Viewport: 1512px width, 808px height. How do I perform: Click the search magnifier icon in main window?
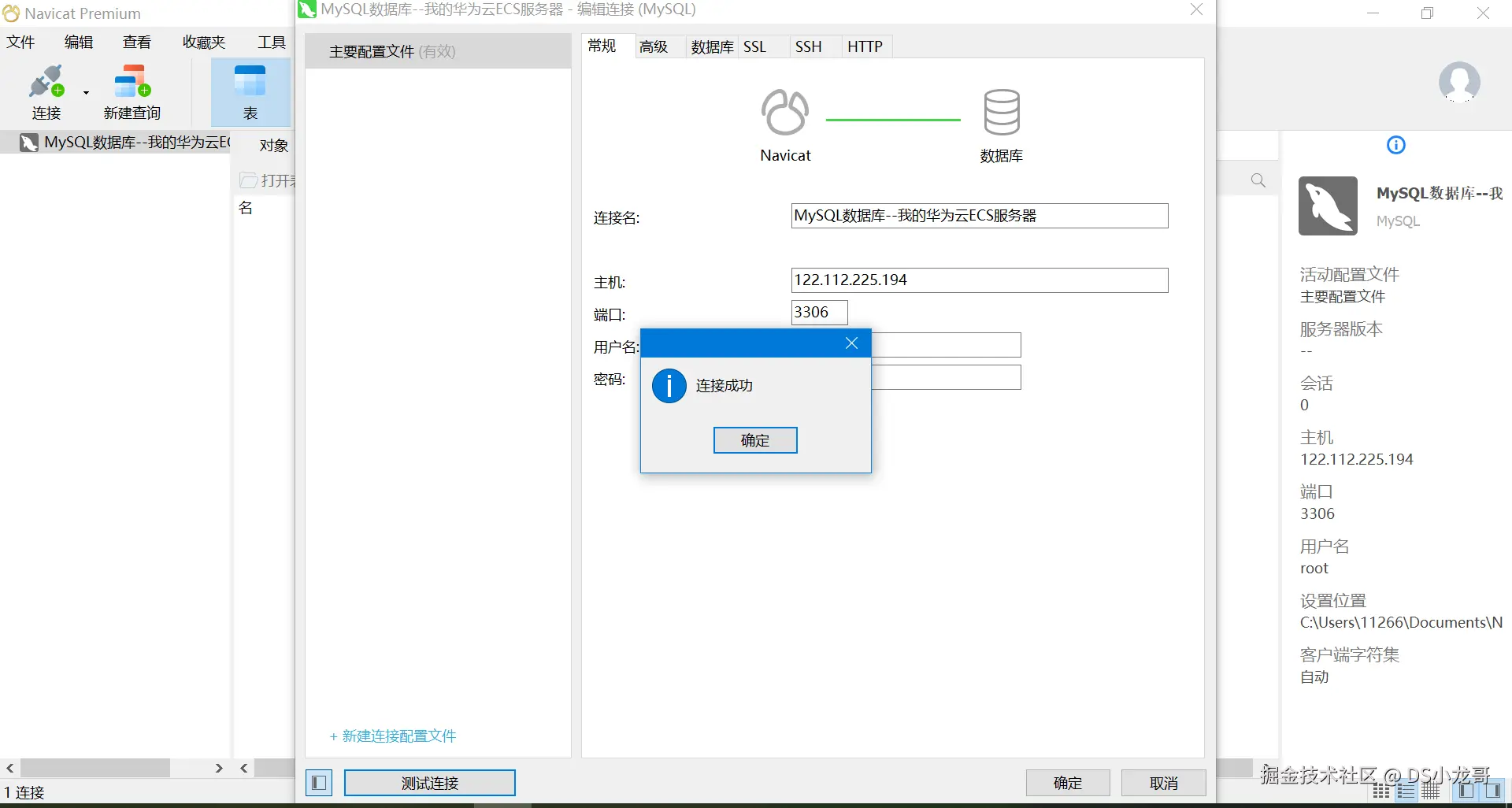pos(1258,180)
